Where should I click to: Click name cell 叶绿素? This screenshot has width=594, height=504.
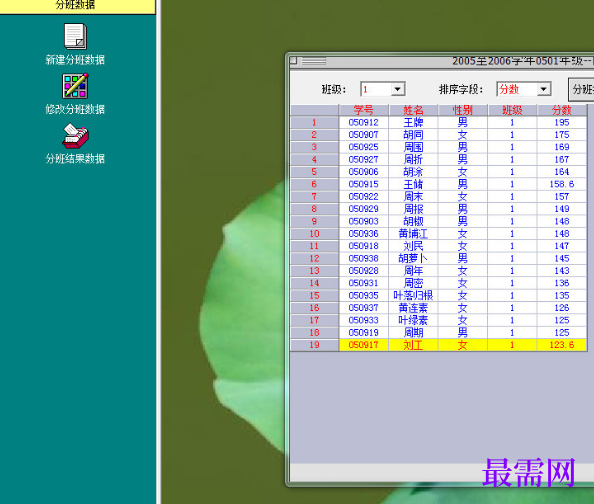413,320
